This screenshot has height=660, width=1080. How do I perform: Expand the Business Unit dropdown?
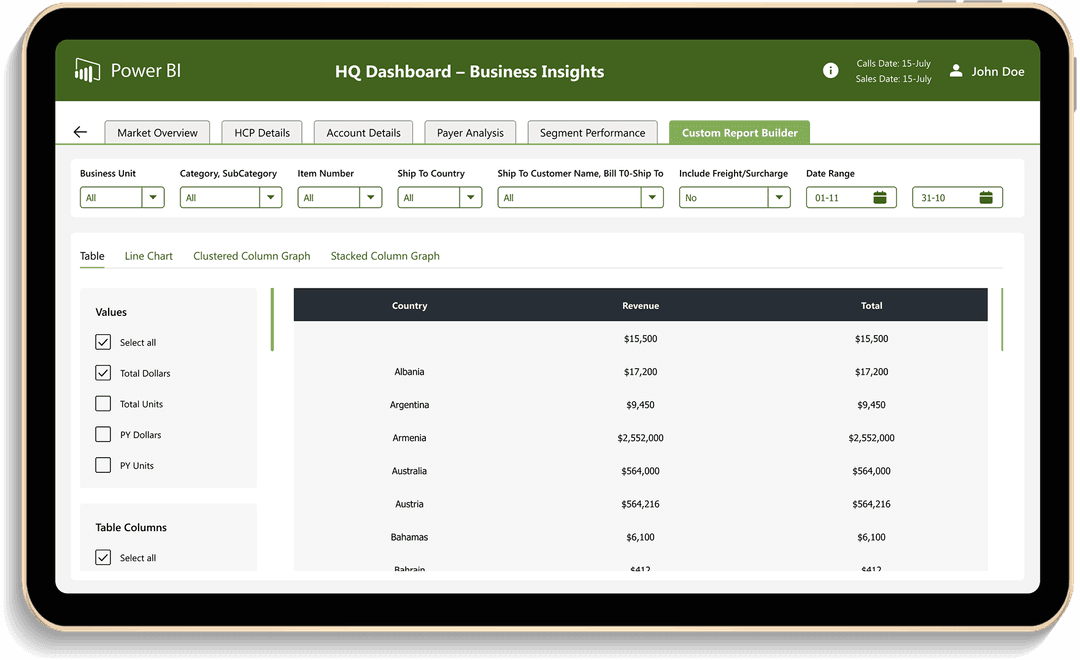coord(153,198)
